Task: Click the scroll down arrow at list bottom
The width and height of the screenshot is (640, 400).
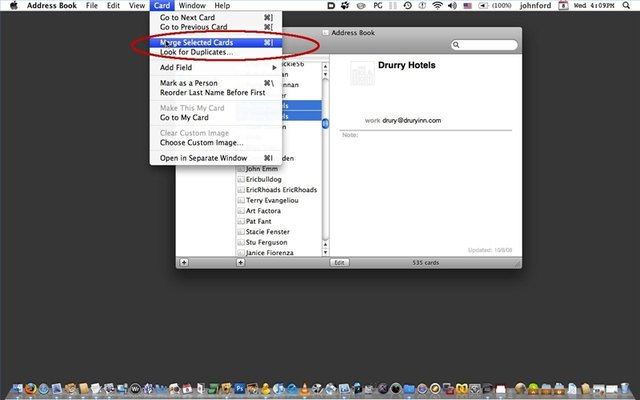Action: click(x=325, y=252)
